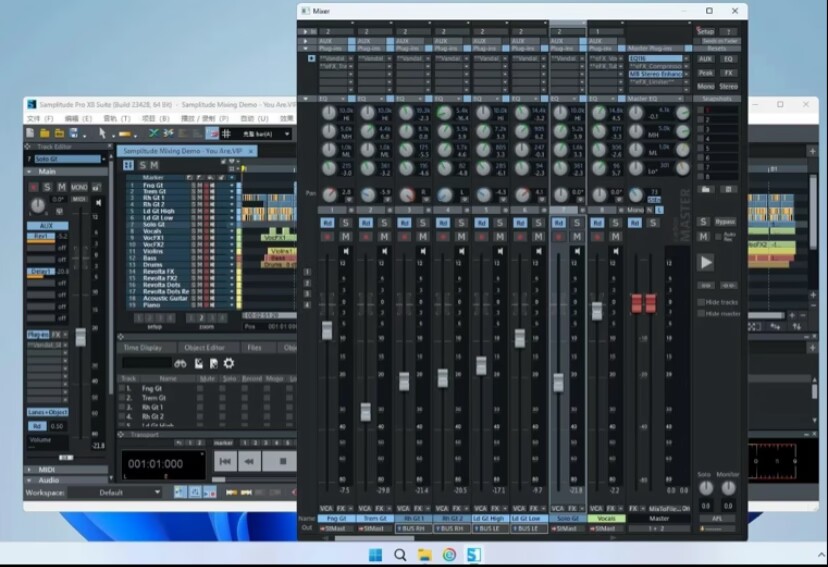Open the Solo Gt track name dropdown arrow
The height and width of the screenshot is (567, 828).
pos(104,159)
